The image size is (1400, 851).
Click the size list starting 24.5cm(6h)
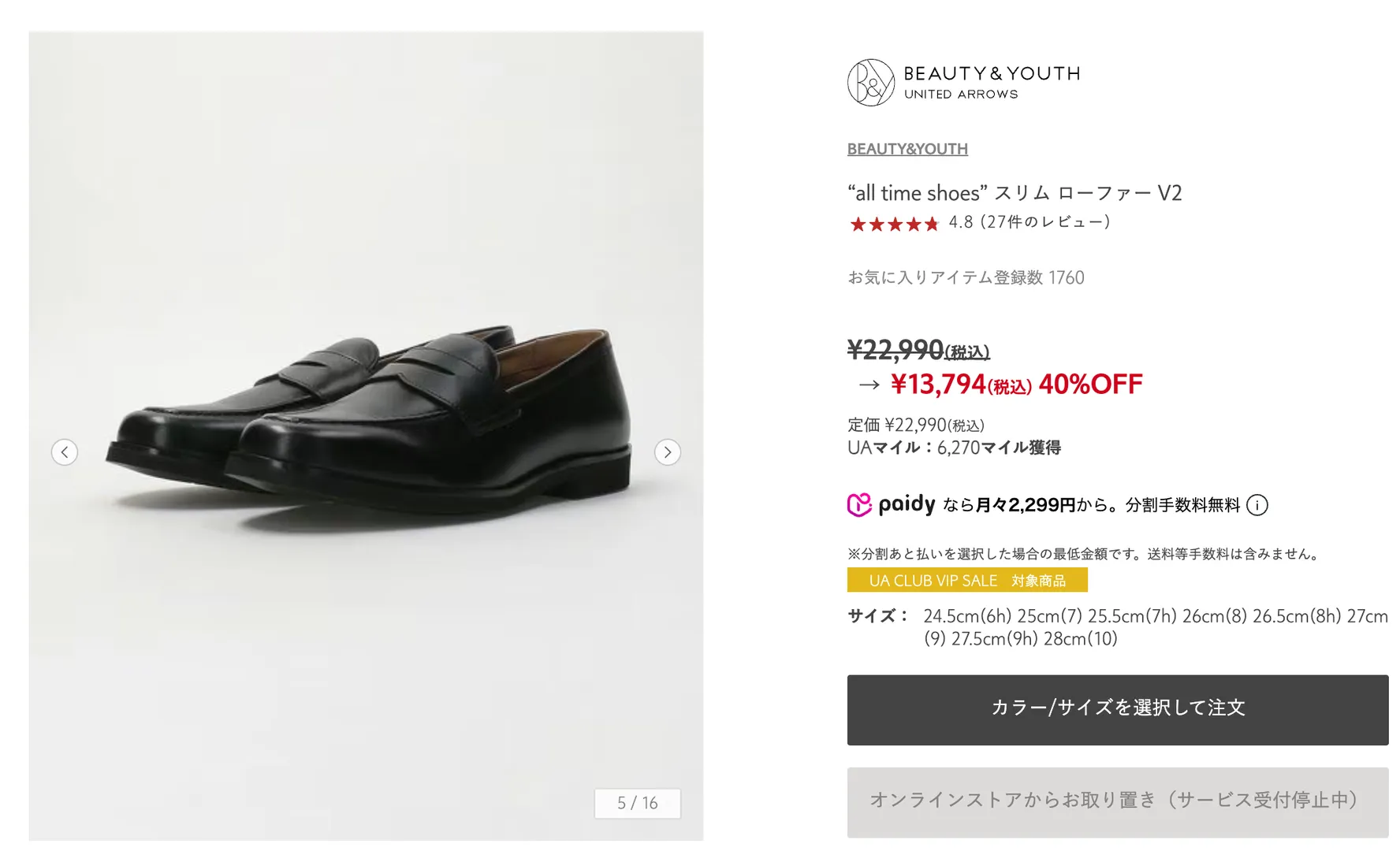(x=1155, y=626)
